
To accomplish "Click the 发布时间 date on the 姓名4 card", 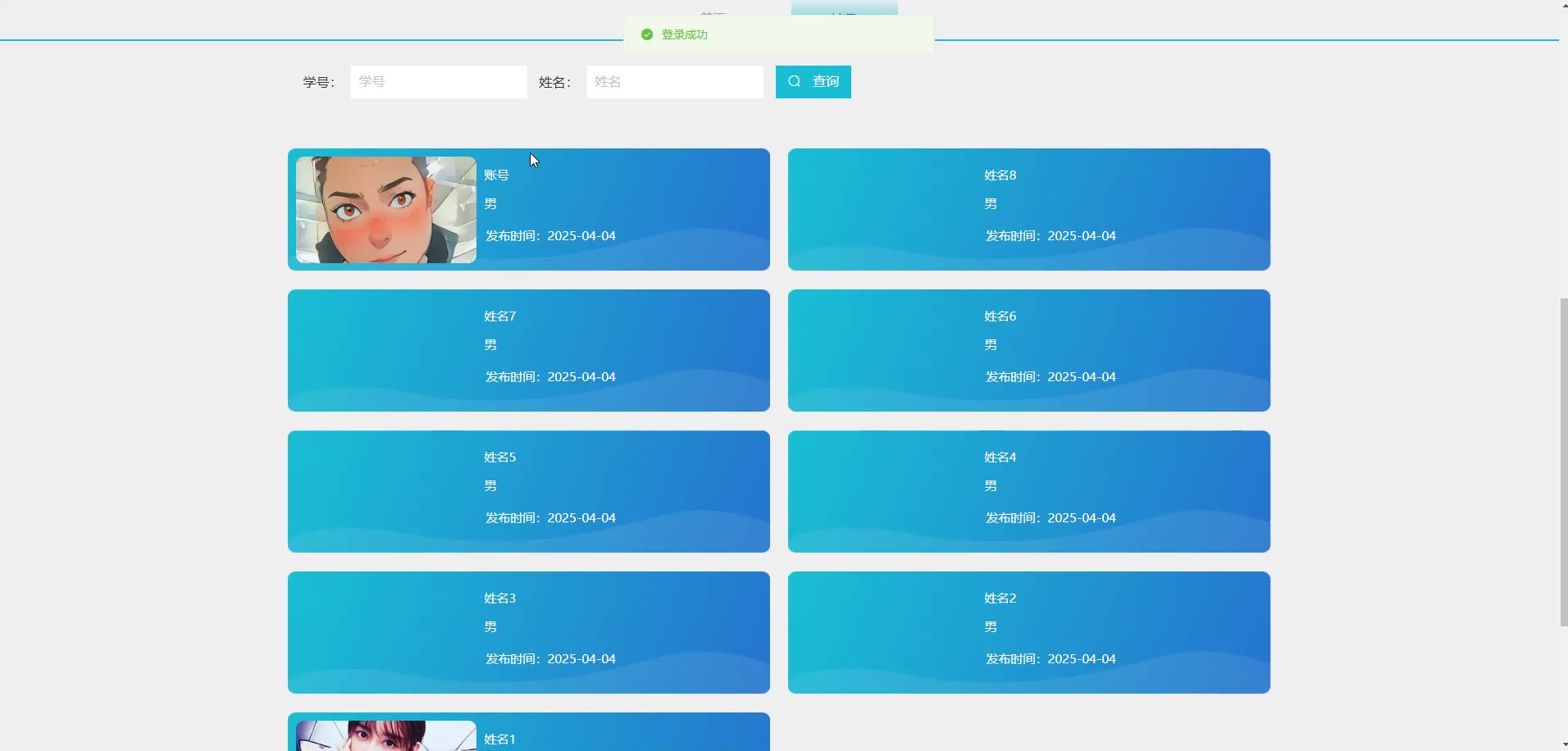I will [1051, 518].
